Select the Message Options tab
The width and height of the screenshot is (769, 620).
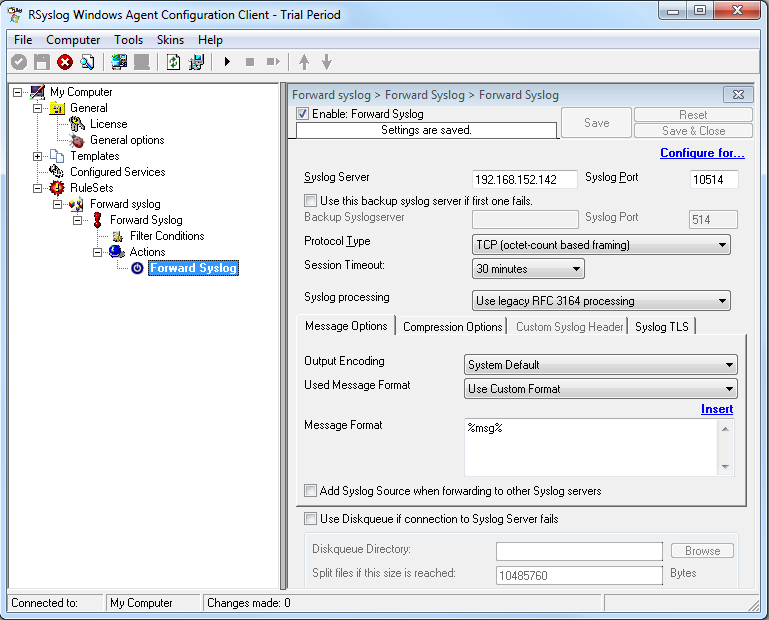[346, 326]
